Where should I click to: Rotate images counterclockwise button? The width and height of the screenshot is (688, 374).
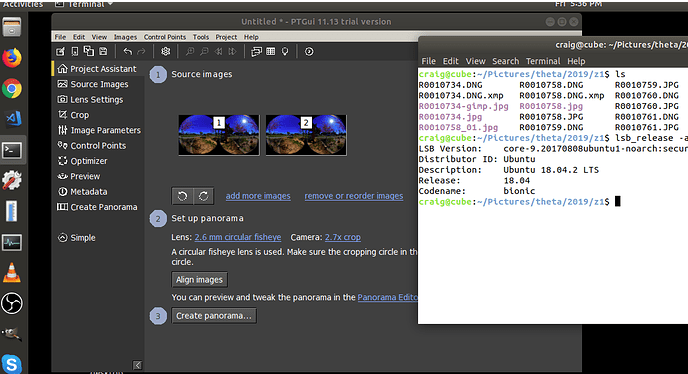[x=183, y=196]
